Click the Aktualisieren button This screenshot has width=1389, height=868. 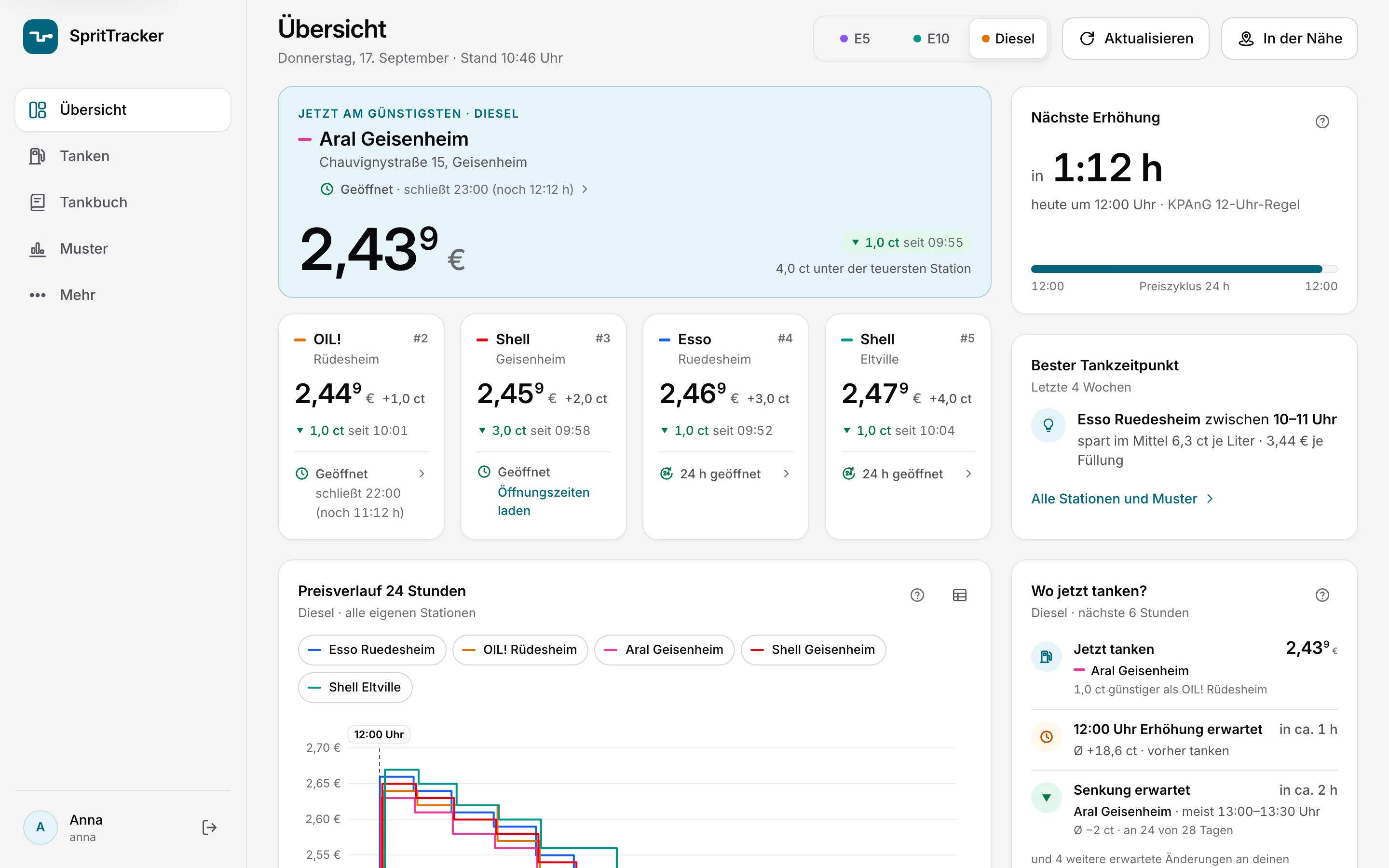(1135, 39)
